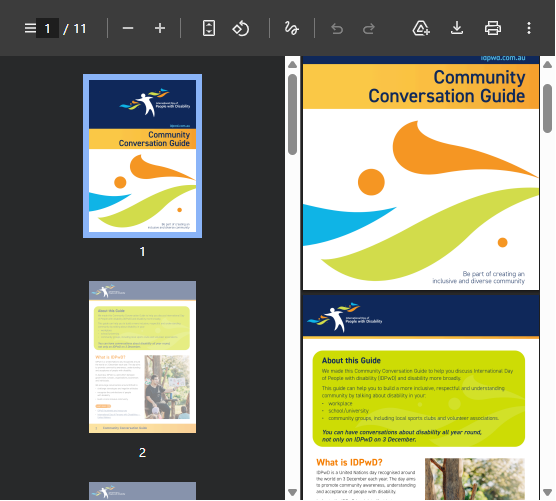Save the PDF to Google Drive

421,28
